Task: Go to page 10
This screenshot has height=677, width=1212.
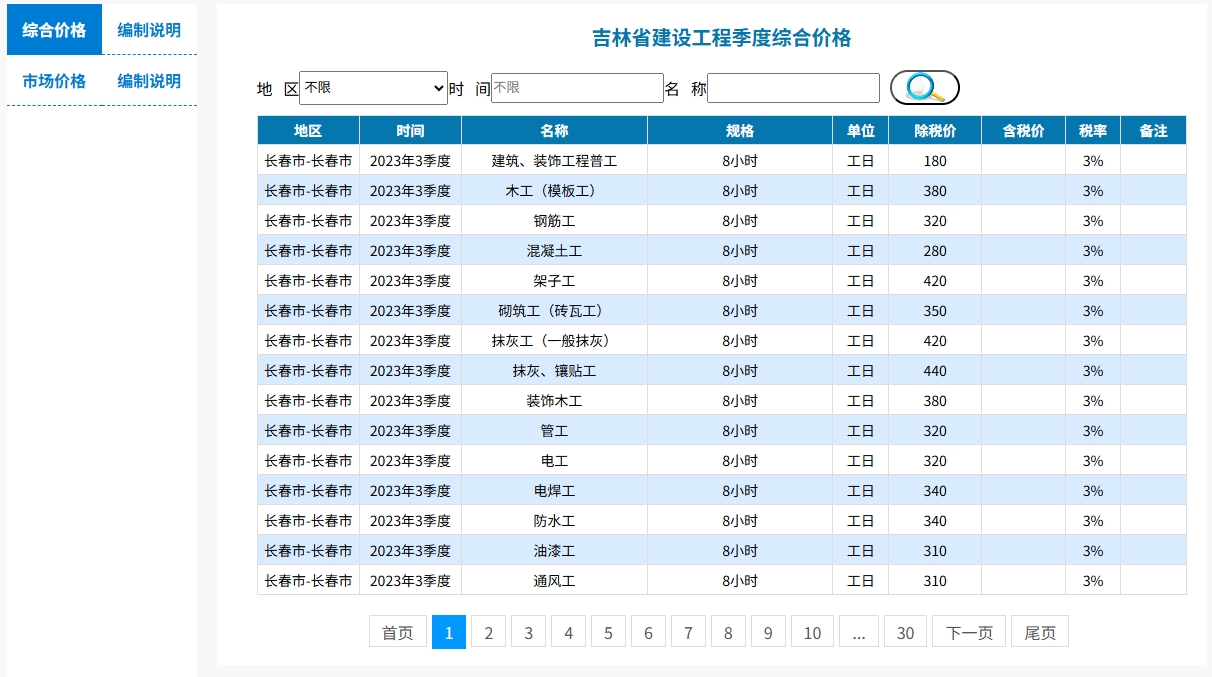Action: (x=812, y=632)
